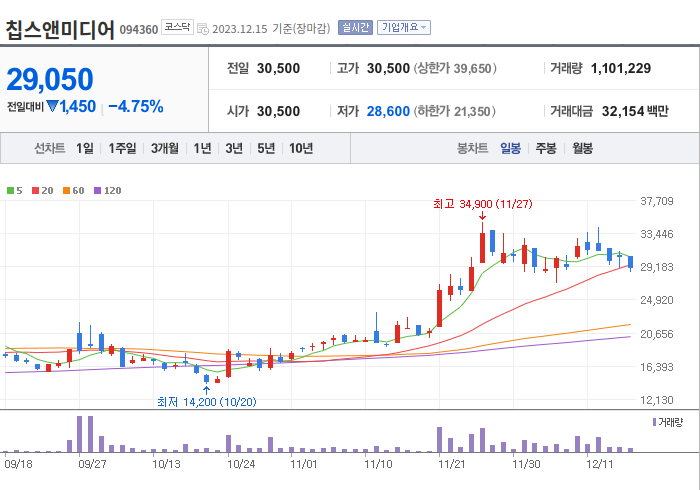This screenshot has width=700, height=490.
Task: Click the 11/21 date axis label
Action: click(451, 464)
